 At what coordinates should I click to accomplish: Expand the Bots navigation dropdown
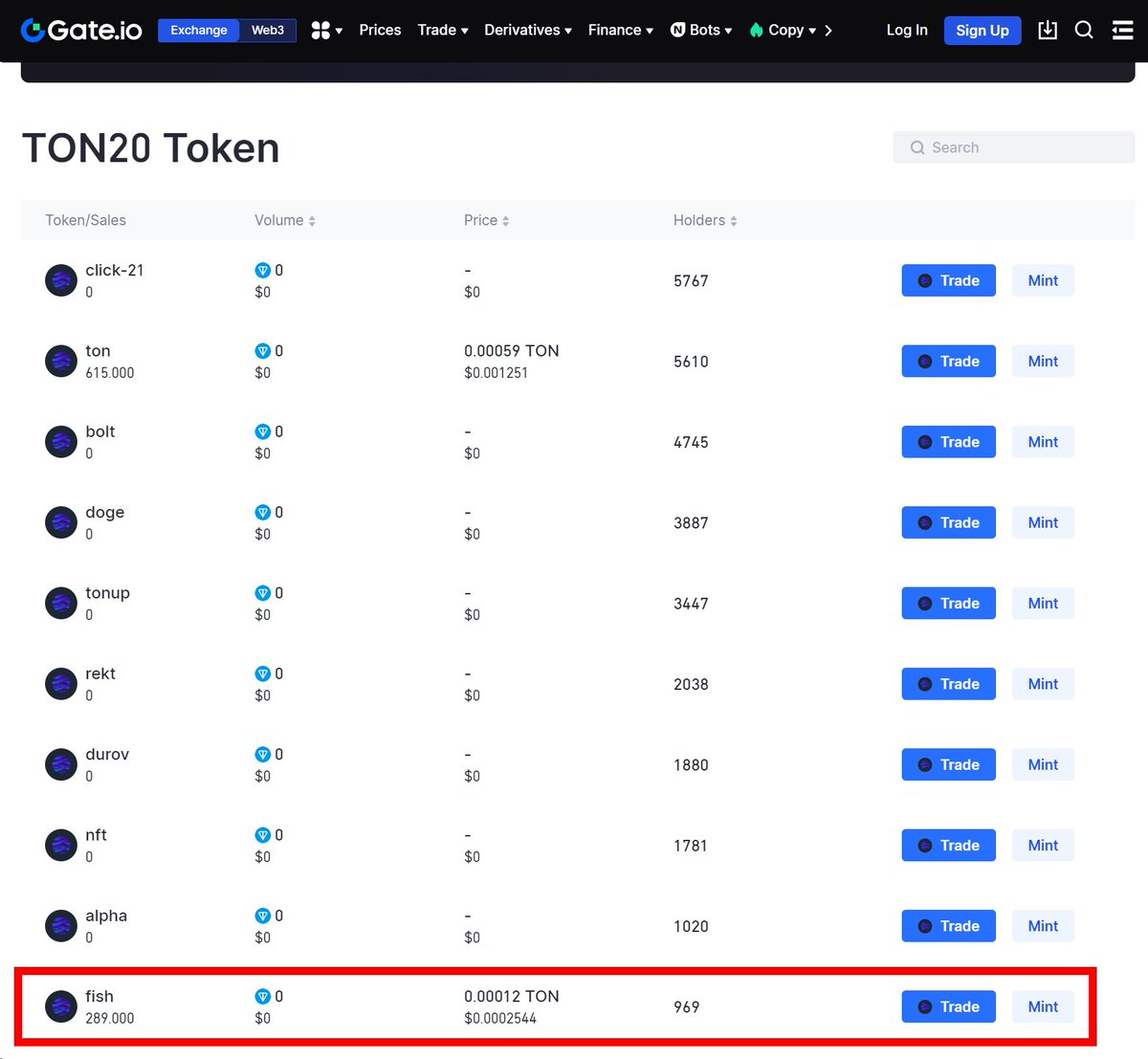pyautogui.click(x=701, y=31)
